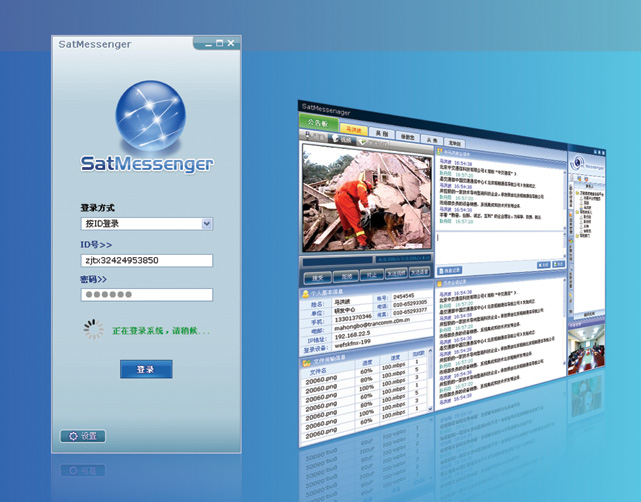Click the yellow person icon of 个人基本信息
The height and width of the screenshot is (502, 641).
coord(305,294)
